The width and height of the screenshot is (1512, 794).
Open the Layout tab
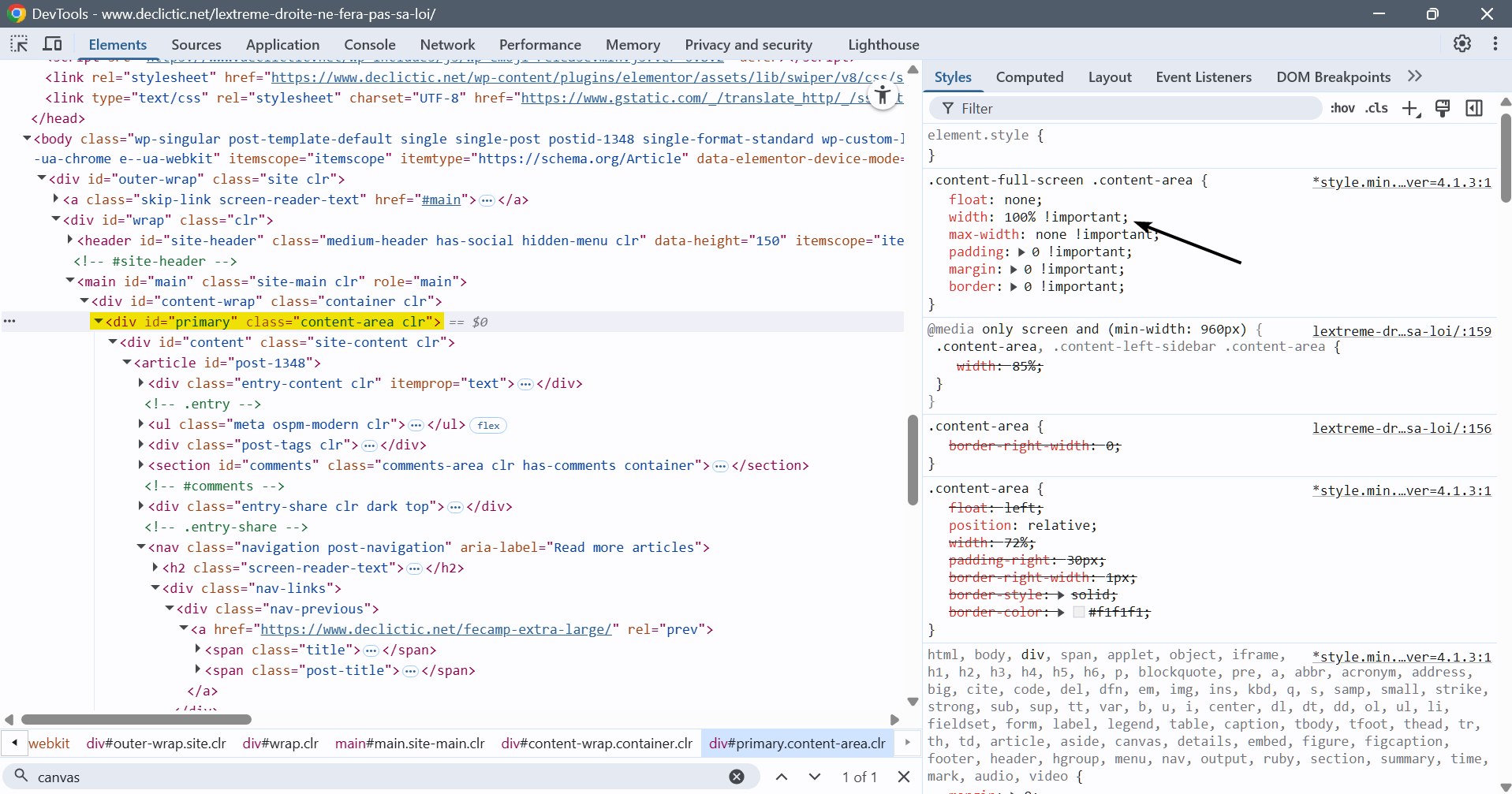[1110, 77]
